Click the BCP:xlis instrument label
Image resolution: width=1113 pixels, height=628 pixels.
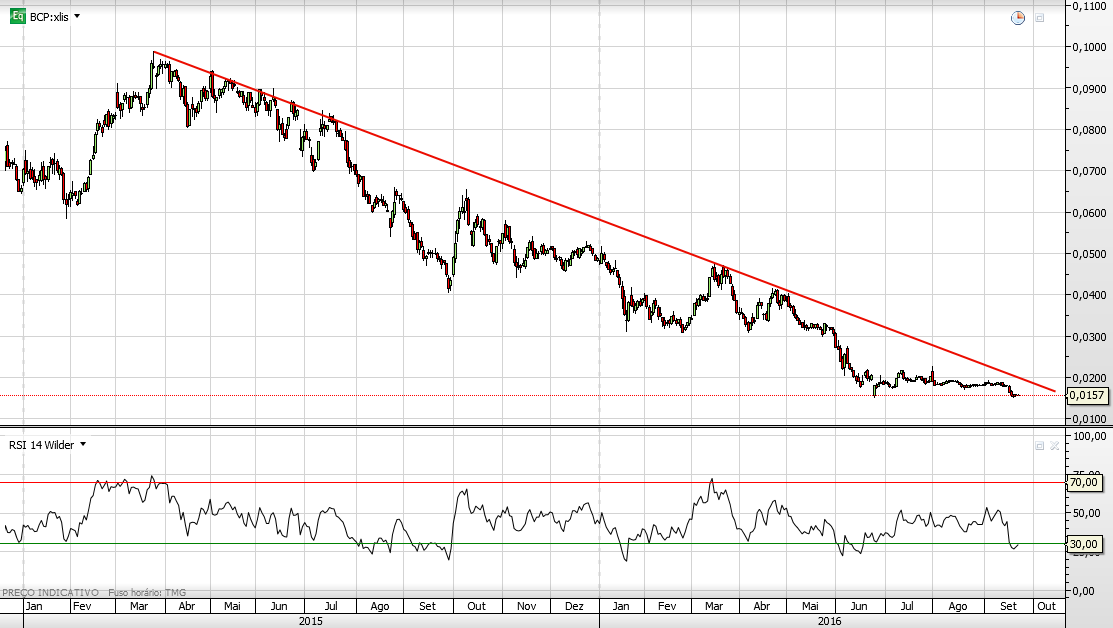point(49,17)
